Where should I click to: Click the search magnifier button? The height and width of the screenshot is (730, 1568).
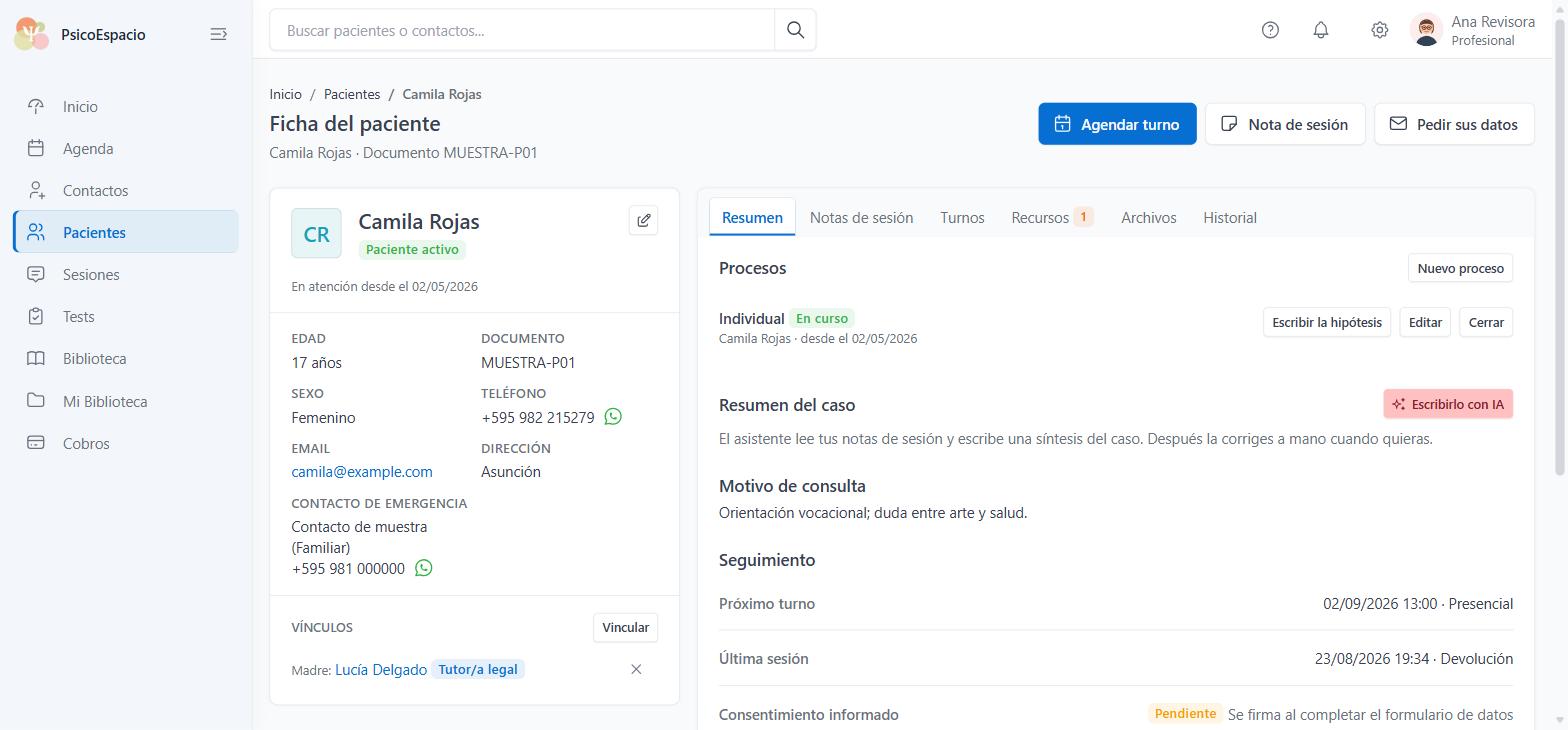(795, 30)
